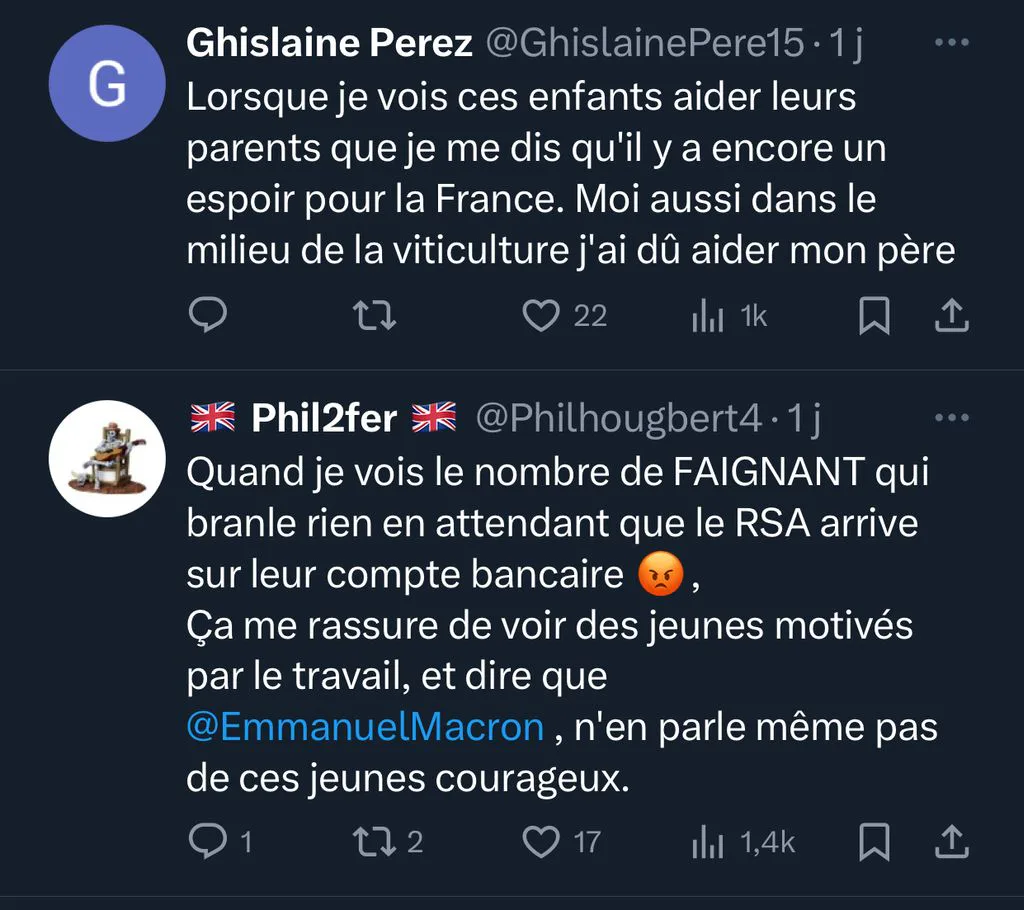1024x910 pixels.
Task: Open Phil2fer's profile picture
Action: pyautogui.click(x=107, y=459)
